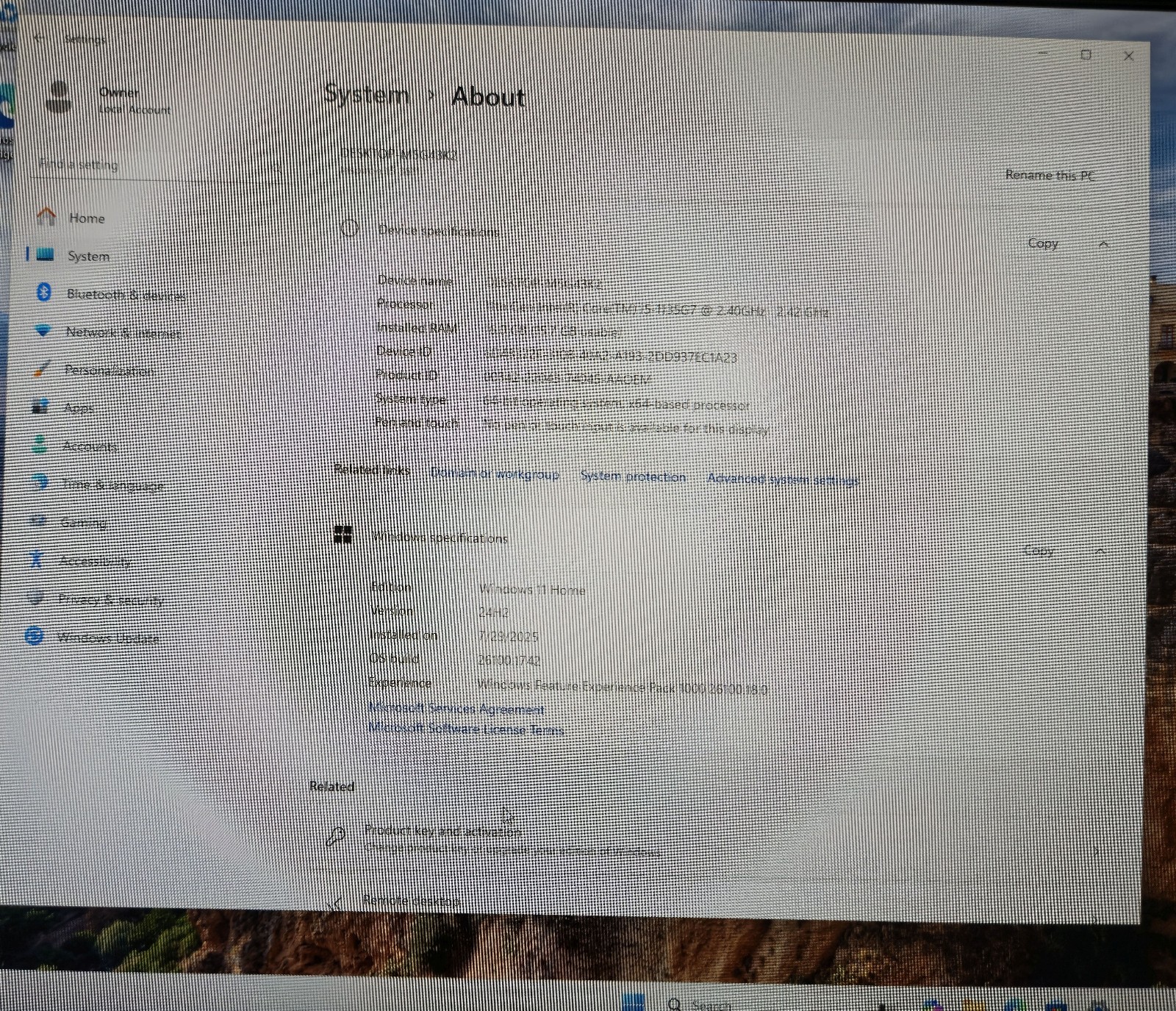The height and width of the screenshot is (1011, 1176).
Task: Open the Apps sidebar icon
Action: pyautogui.click(x=40, y=407)
